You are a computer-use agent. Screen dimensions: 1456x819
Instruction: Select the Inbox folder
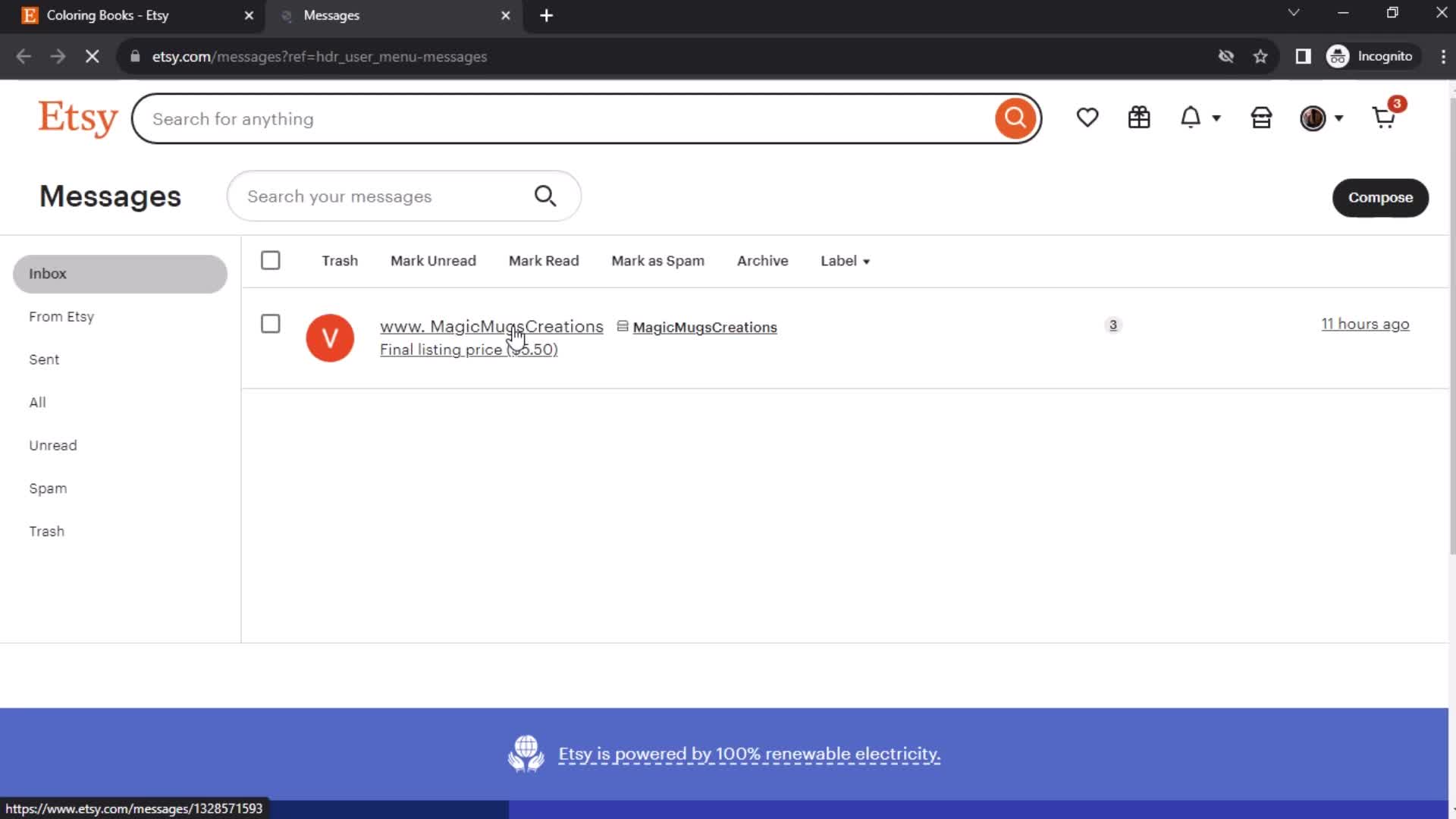120,274
